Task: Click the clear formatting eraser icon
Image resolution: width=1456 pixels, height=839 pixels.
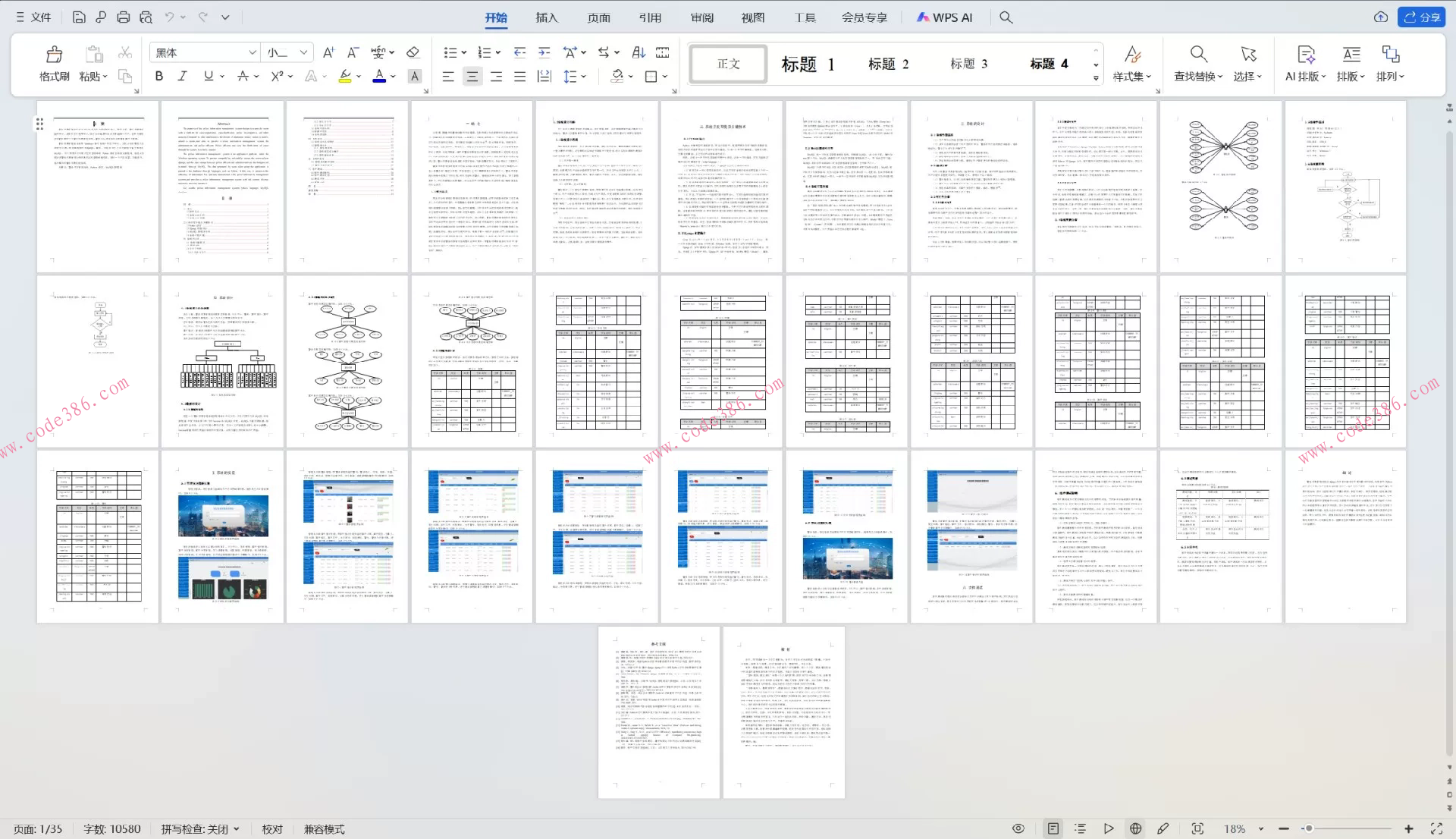Action: tap(413, 52)
